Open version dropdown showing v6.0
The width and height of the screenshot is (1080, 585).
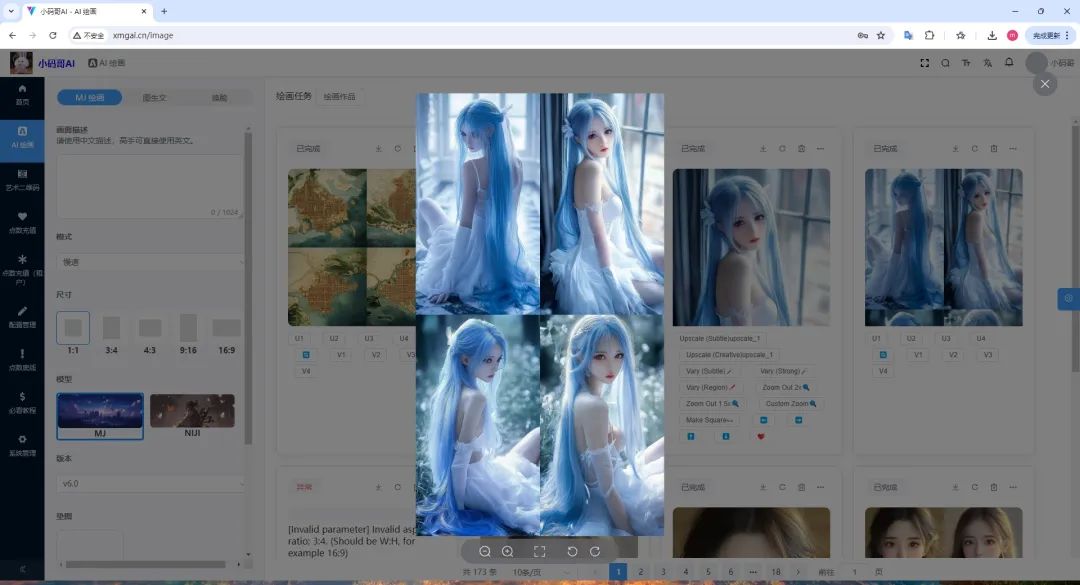149,484
